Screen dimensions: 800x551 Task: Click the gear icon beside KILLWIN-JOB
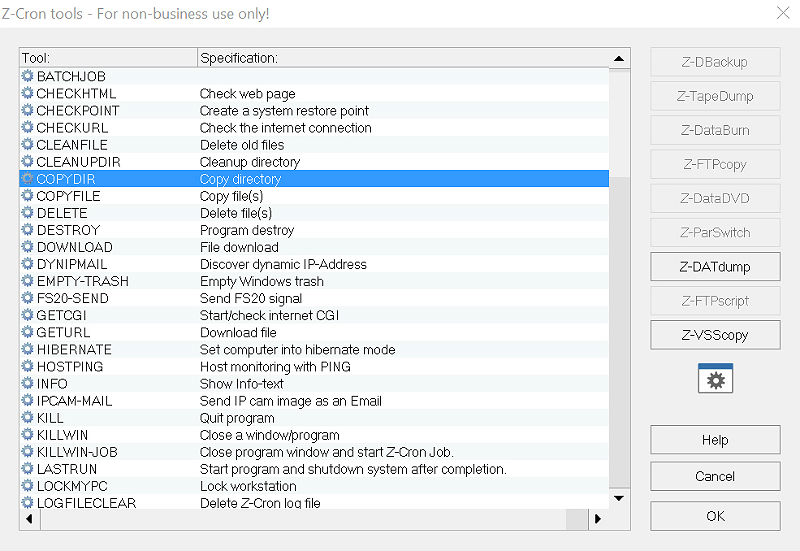[x=28, y=452]
